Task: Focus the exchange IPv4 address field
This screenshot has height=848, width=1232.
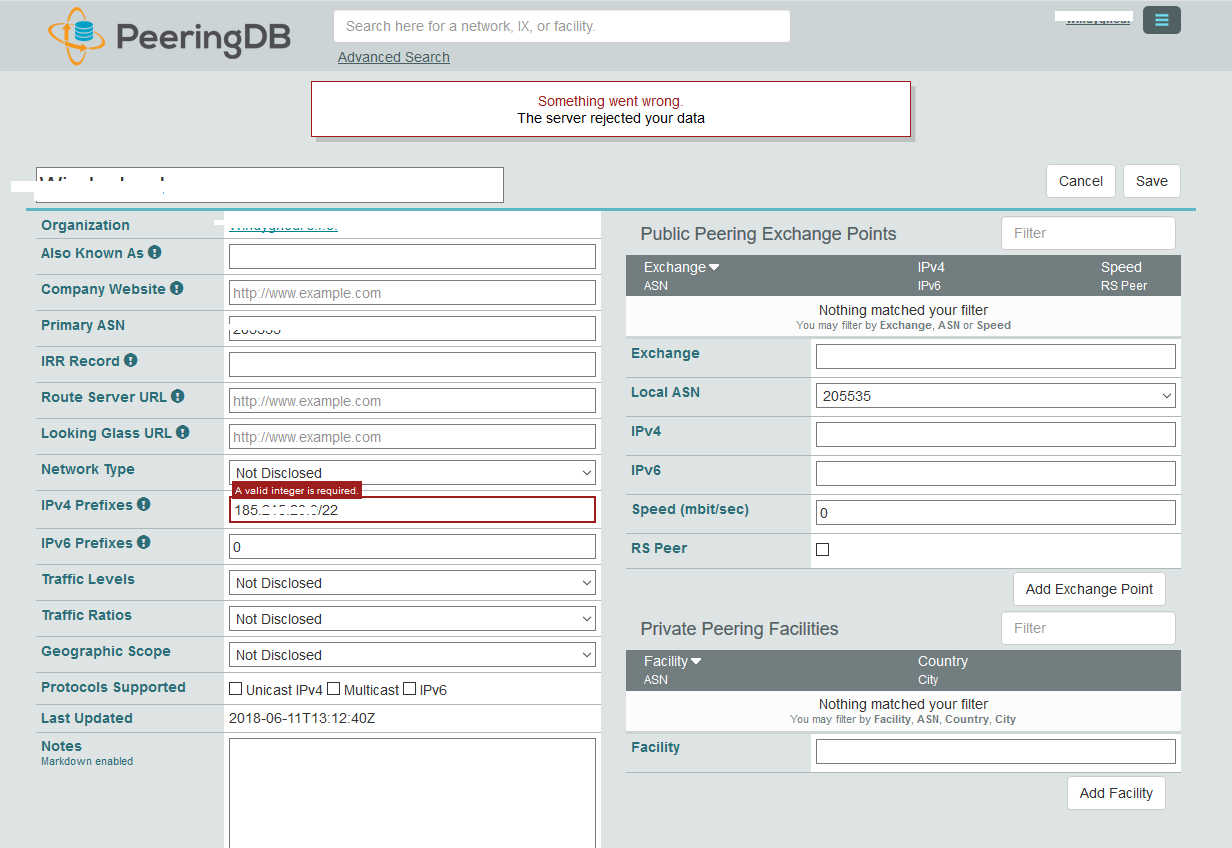Action: click(996, 435)
